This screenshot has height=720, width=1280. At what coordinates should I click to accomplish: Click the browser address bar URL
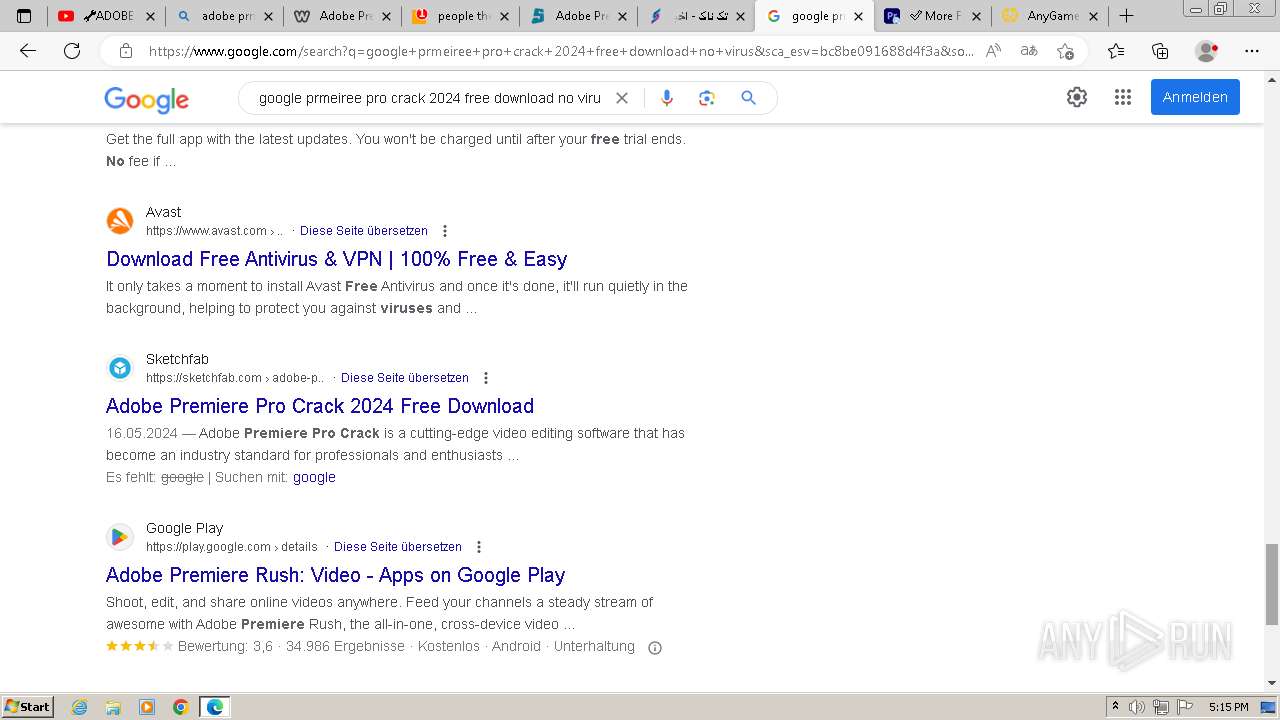point(560,51)
